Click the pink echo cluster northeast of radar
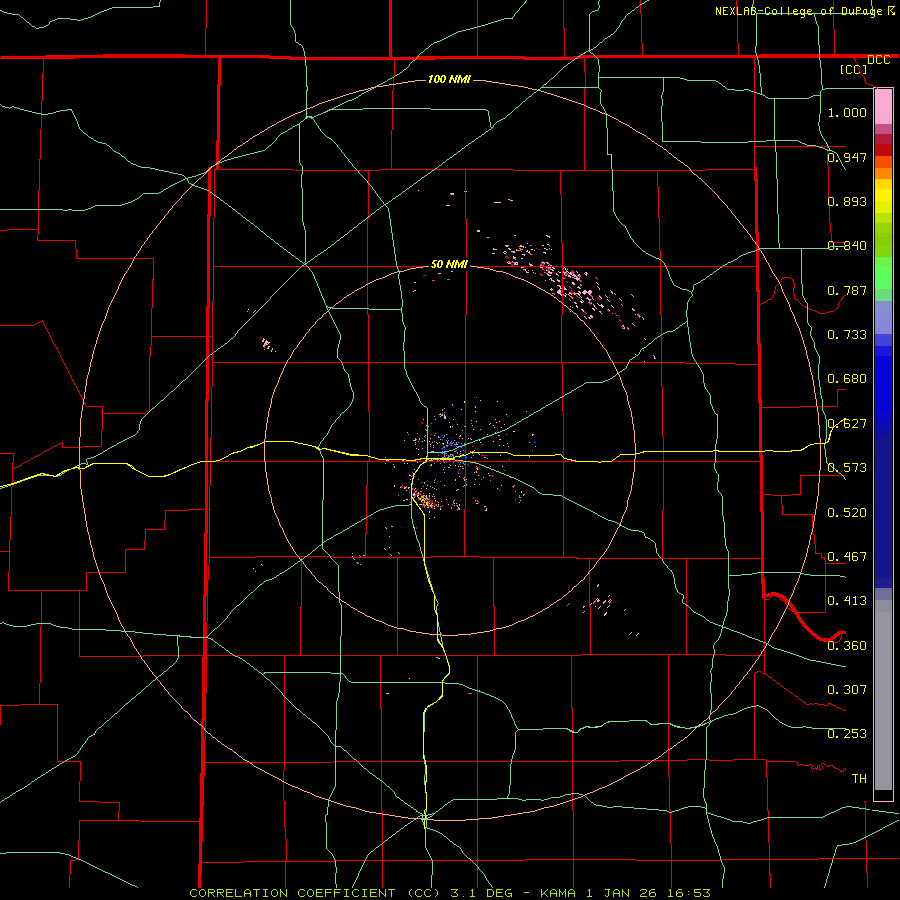 pyautogui.click(x=568, y=281)
